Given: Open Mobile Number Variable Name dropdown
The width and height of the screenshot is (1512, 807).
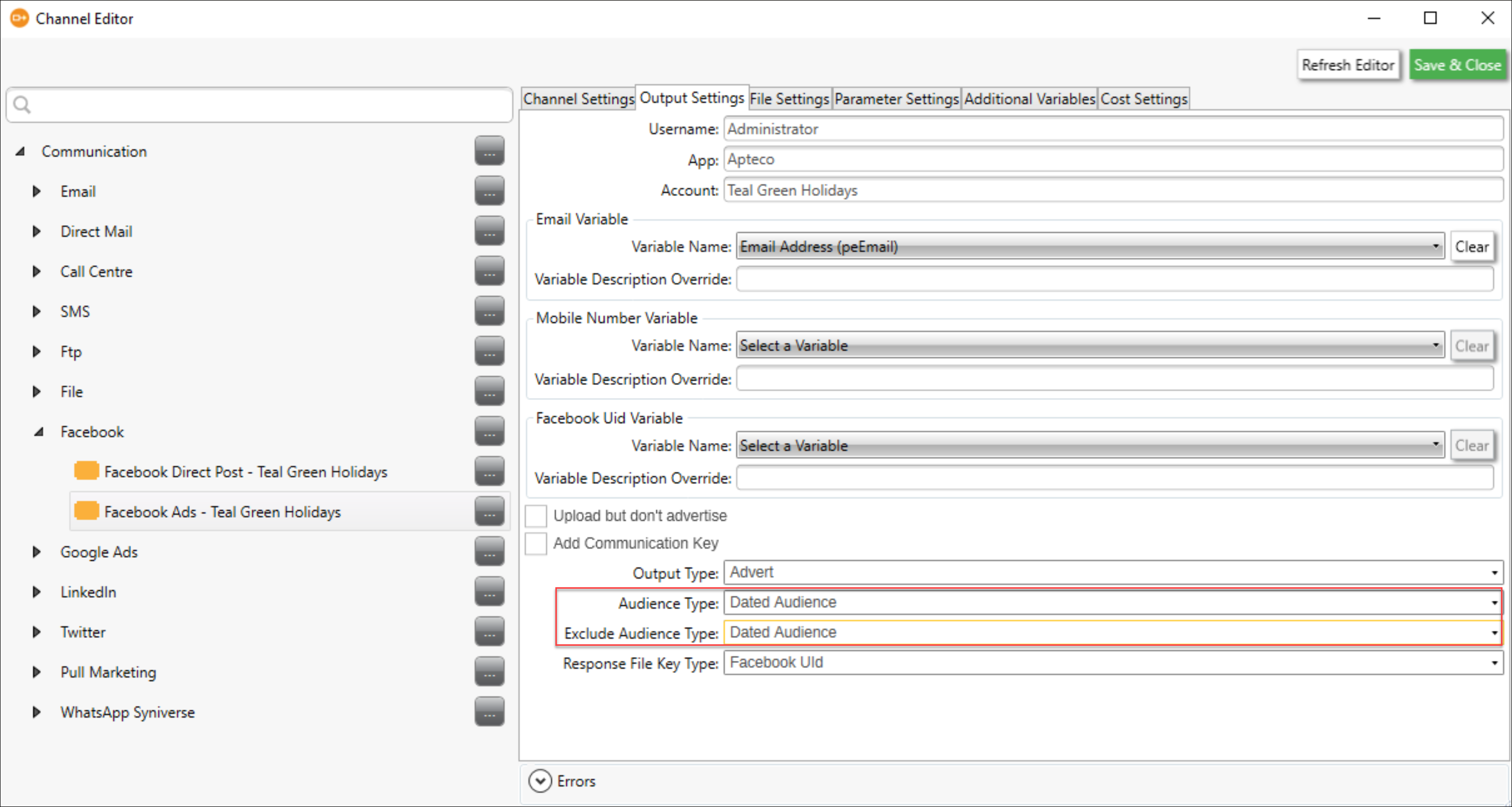Looking at the screenshot, I should coord(1090,345).
